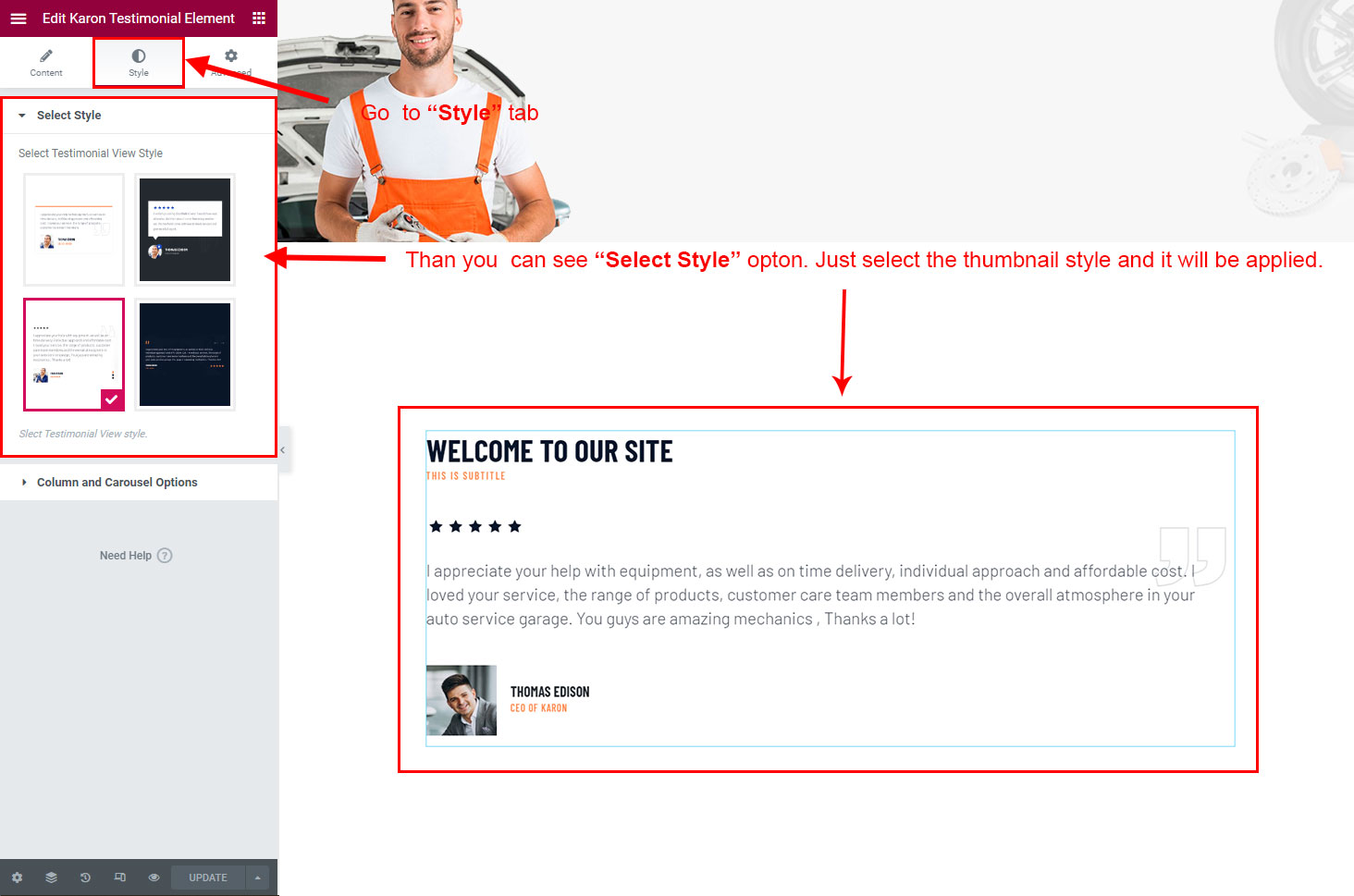Click the UPDATE button
Screen dimensions: 1354x896
(208, 878)
